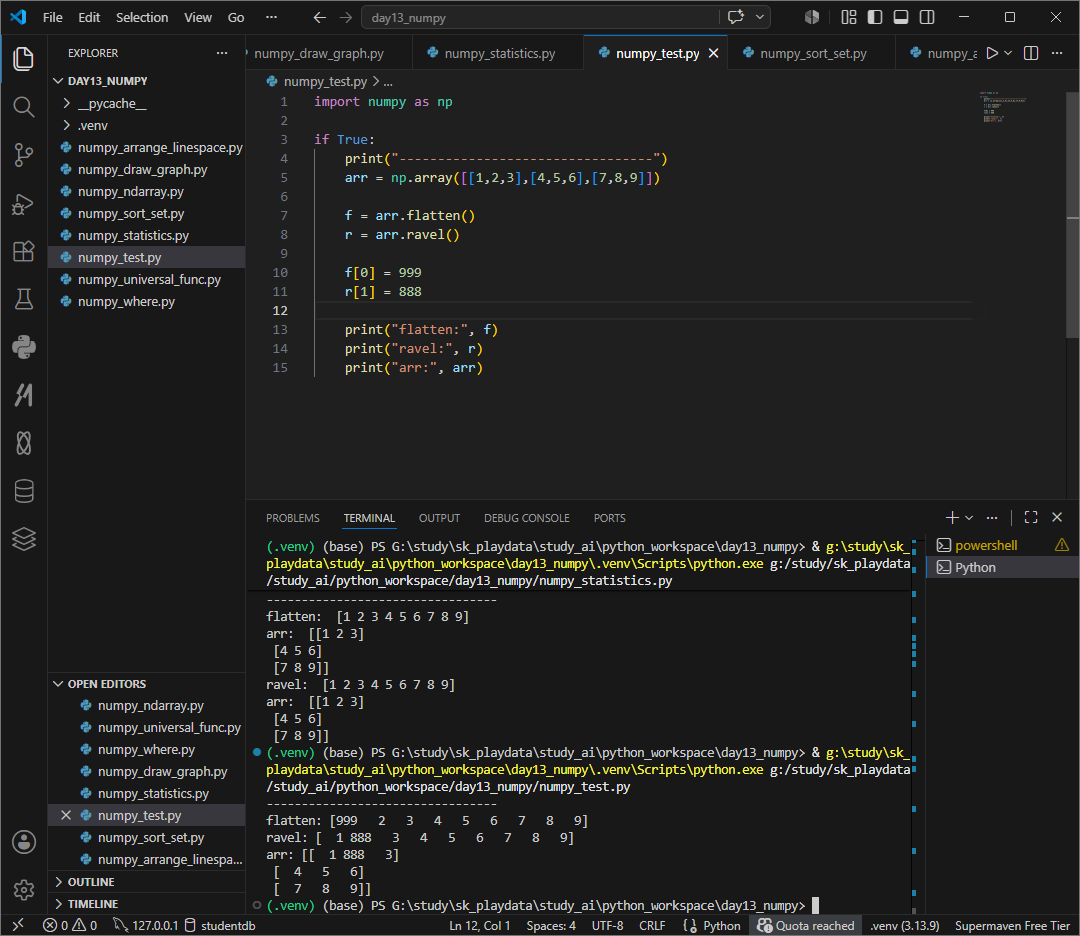Open the Extensions view
The image size is (1080, 936).
click(23, 251)
